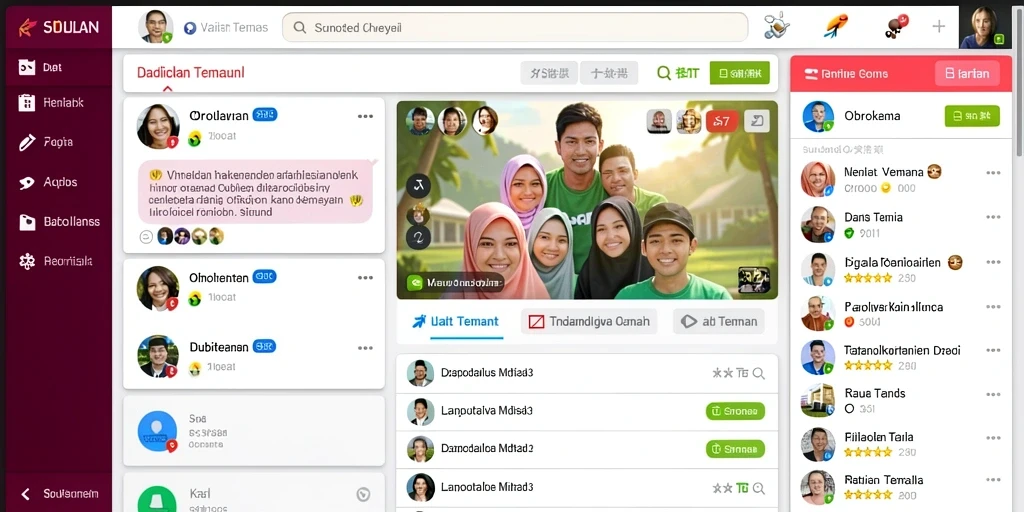Click the smiley reaction icon below the message
The width and height of the screenshot is (1024, 512).
146,236
